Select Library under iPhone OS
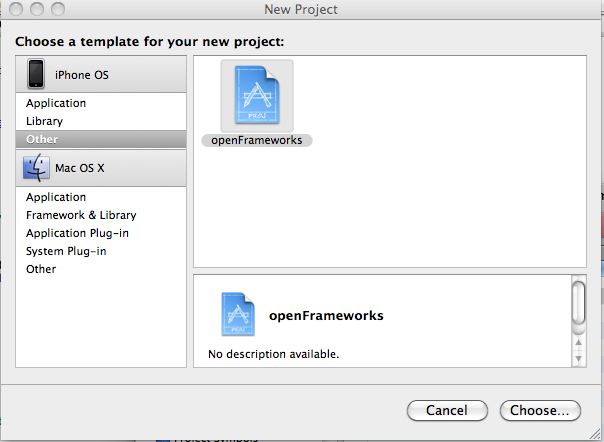Screen dimensions: 604x442 (x=101, y=121)
